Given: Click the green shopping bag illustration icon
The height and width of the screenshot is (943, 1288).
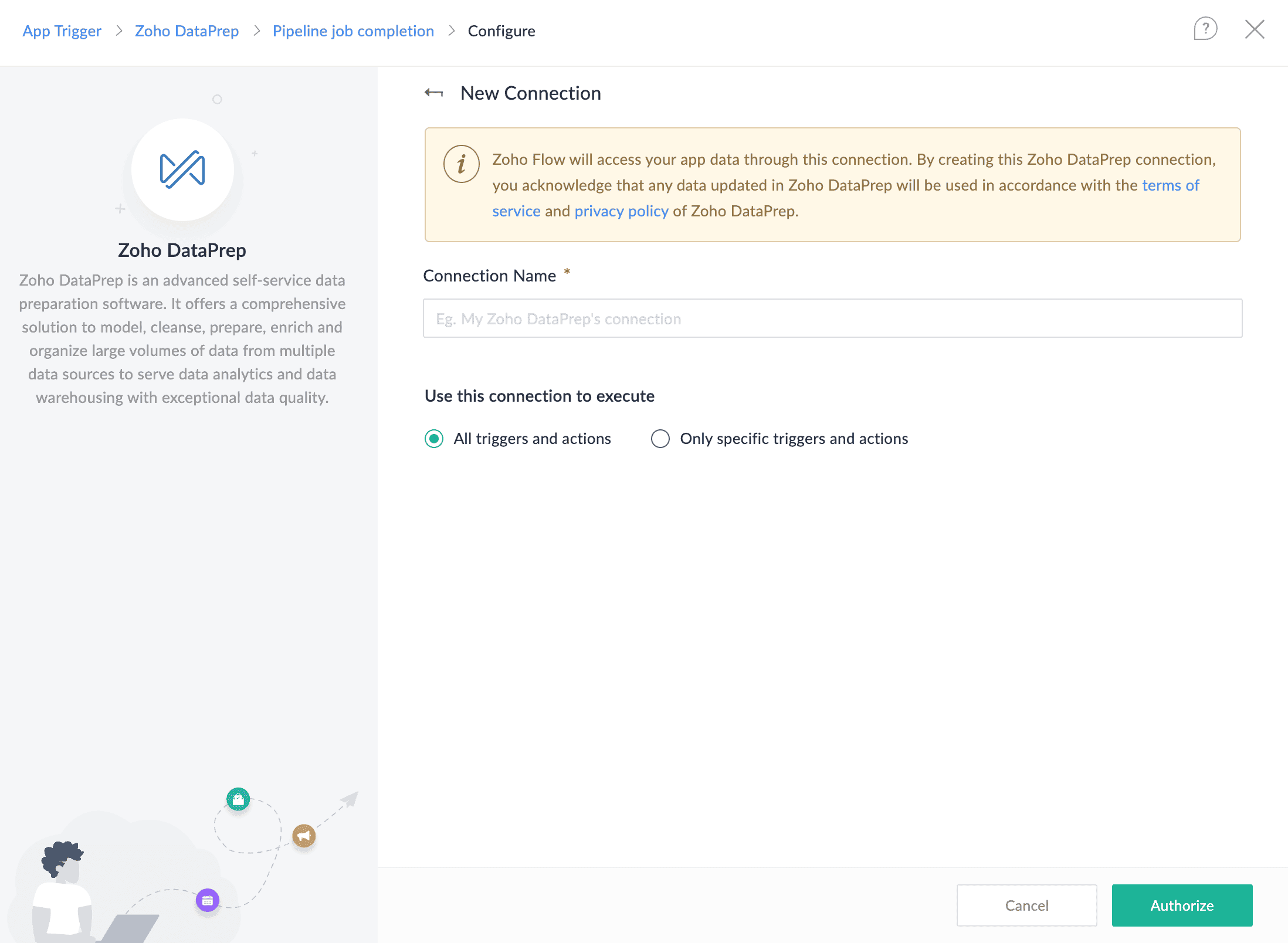Looking at the screenshot, I should [x=238, y=799].
